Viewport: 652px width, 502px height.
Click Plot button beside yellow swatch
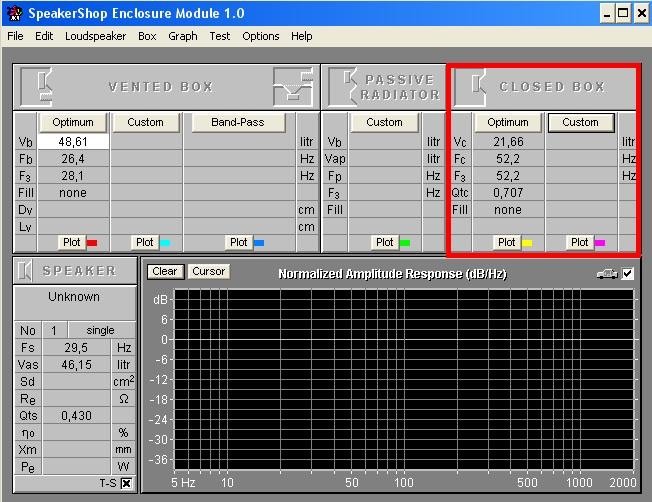[x=506, y=242]
